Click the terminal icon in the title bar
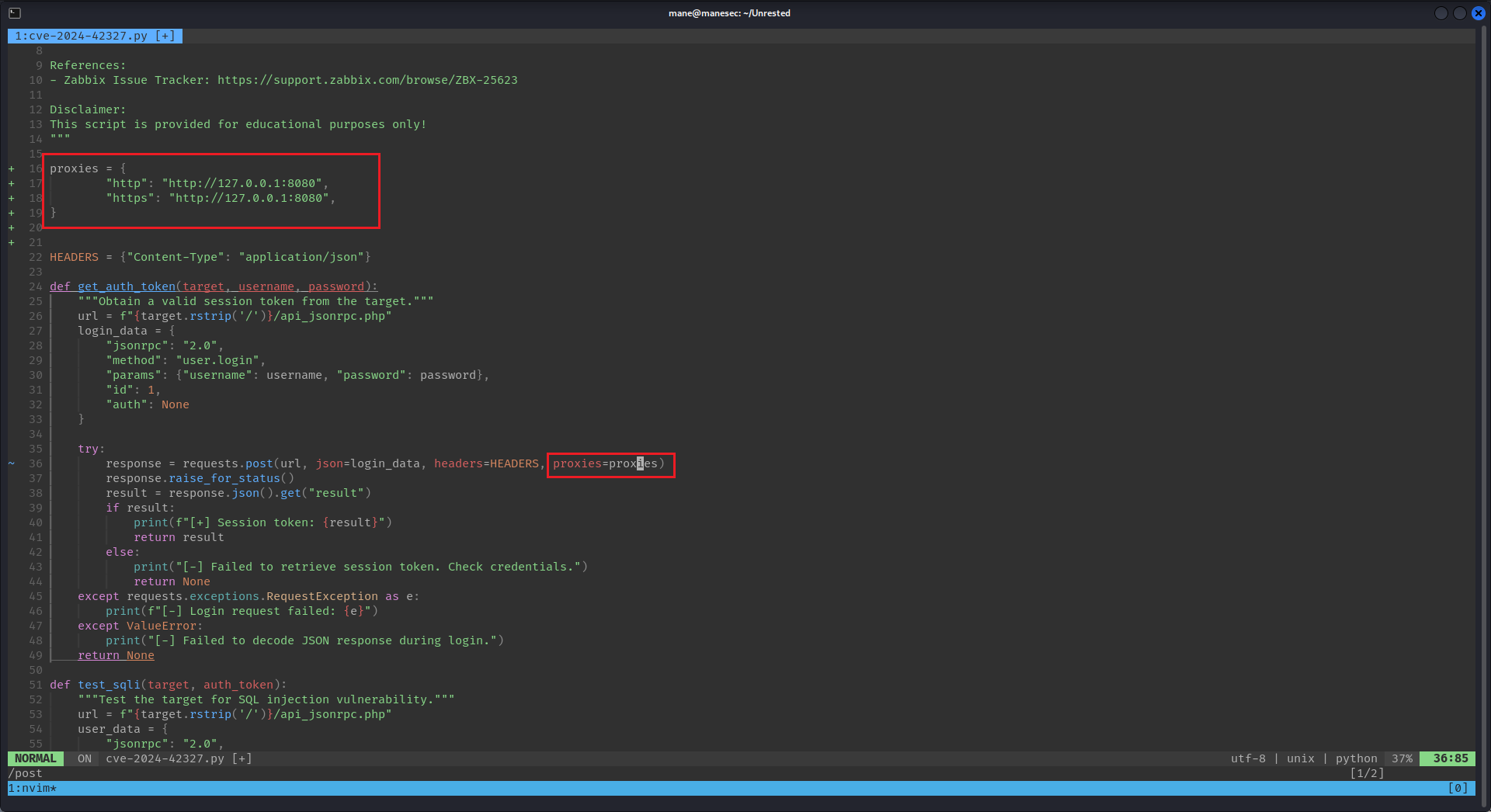This screenshot has width=1491, height=812. [x=15, y=13]
